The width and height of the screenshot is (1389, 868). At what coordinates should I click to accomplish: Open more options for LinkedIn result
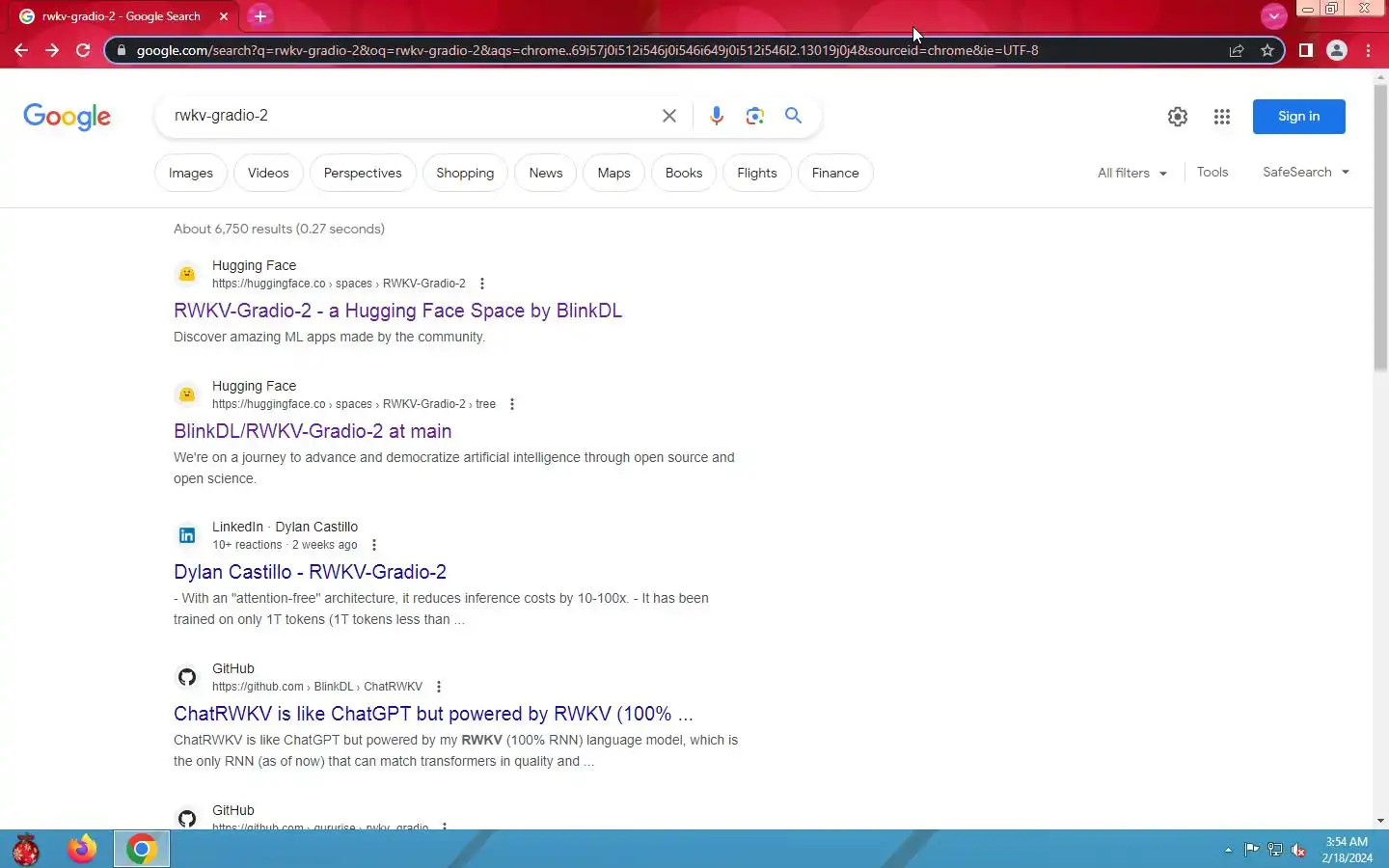(x=374, y=545)
